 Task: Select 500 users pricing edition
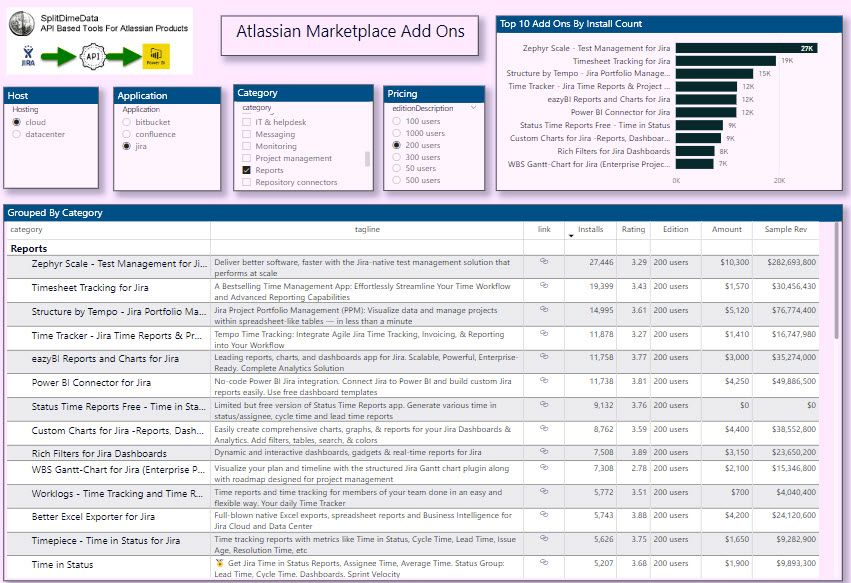[396, 180]
